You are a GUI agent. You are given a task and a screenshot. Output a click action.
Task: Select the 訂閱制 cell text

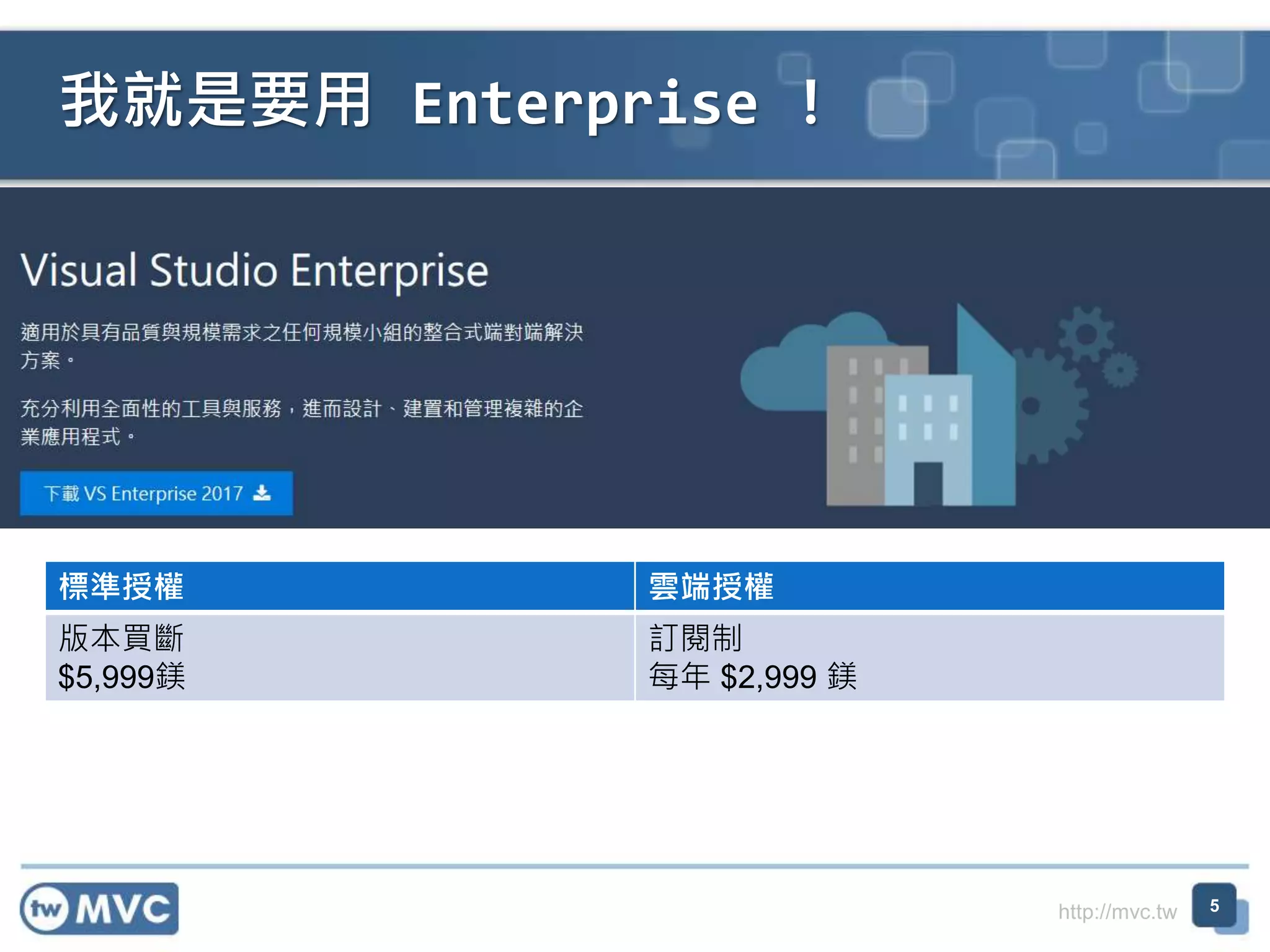[695, 638]
